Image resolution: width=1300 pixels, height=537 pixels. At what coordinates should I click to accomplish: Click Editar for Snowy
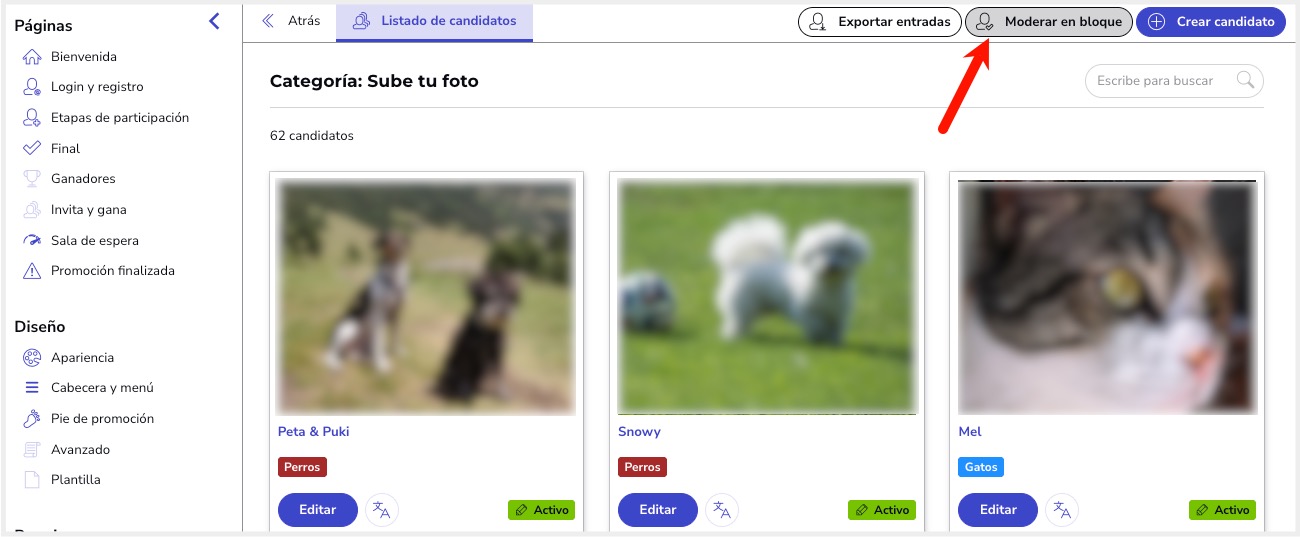coord(658,510)
